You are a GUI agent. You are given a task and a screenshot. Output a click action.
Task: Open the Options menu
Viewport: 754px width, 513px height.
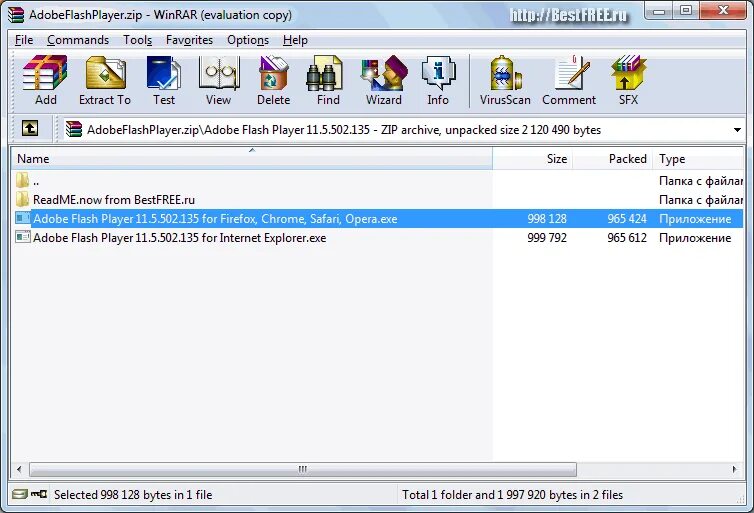(248, 40)
